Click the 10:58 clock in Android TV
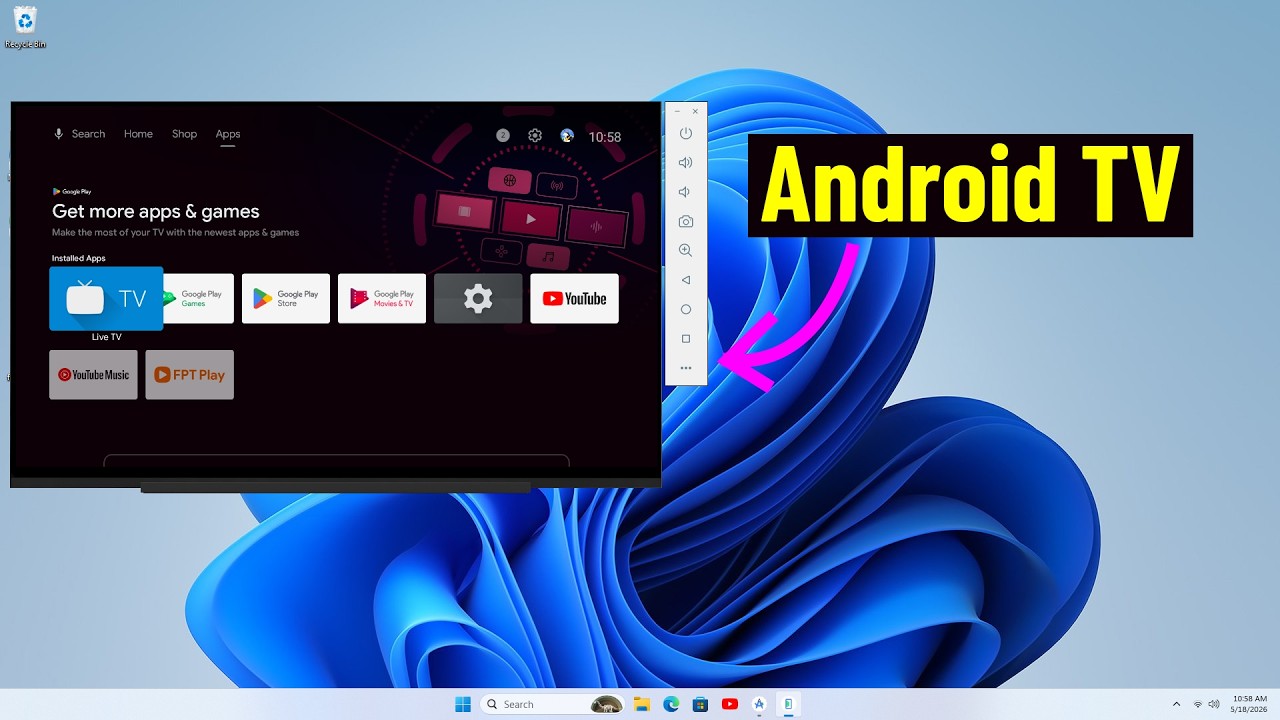The image size is (1280, 720). click(605, 137)
